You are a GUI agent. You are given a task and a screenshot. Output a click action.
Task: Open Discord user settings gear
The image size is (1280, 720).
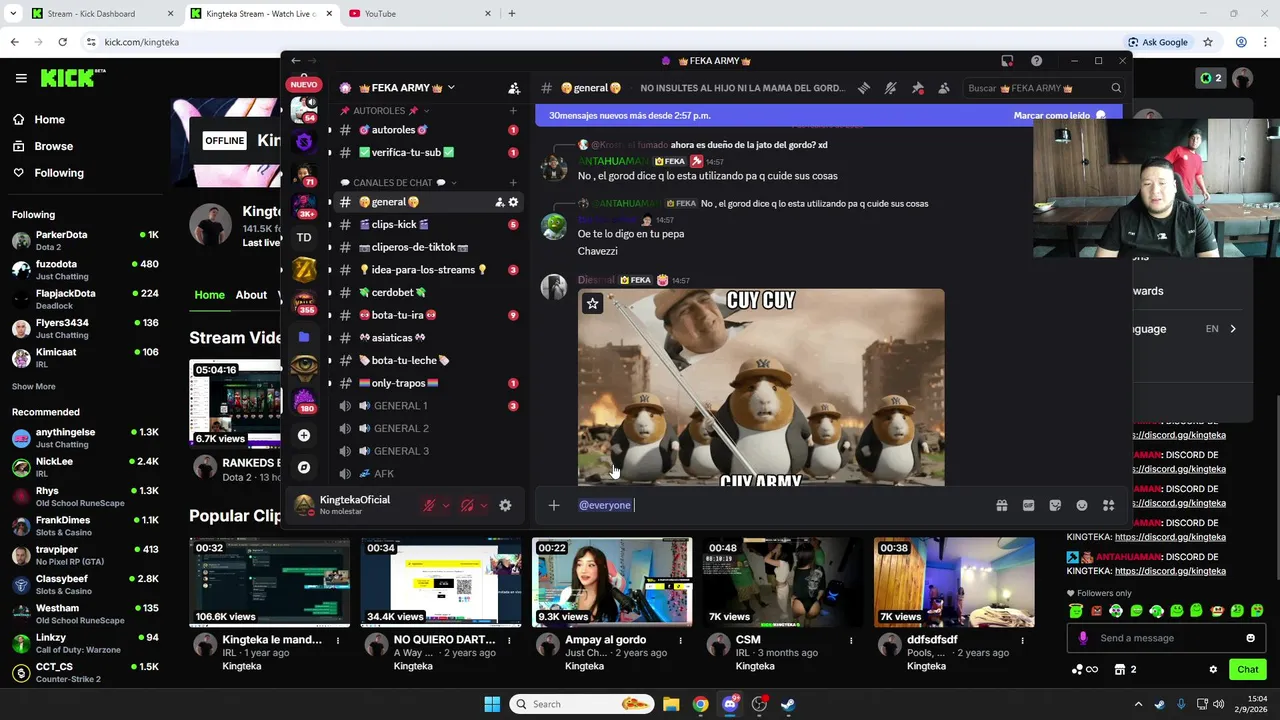coord(505,506)
